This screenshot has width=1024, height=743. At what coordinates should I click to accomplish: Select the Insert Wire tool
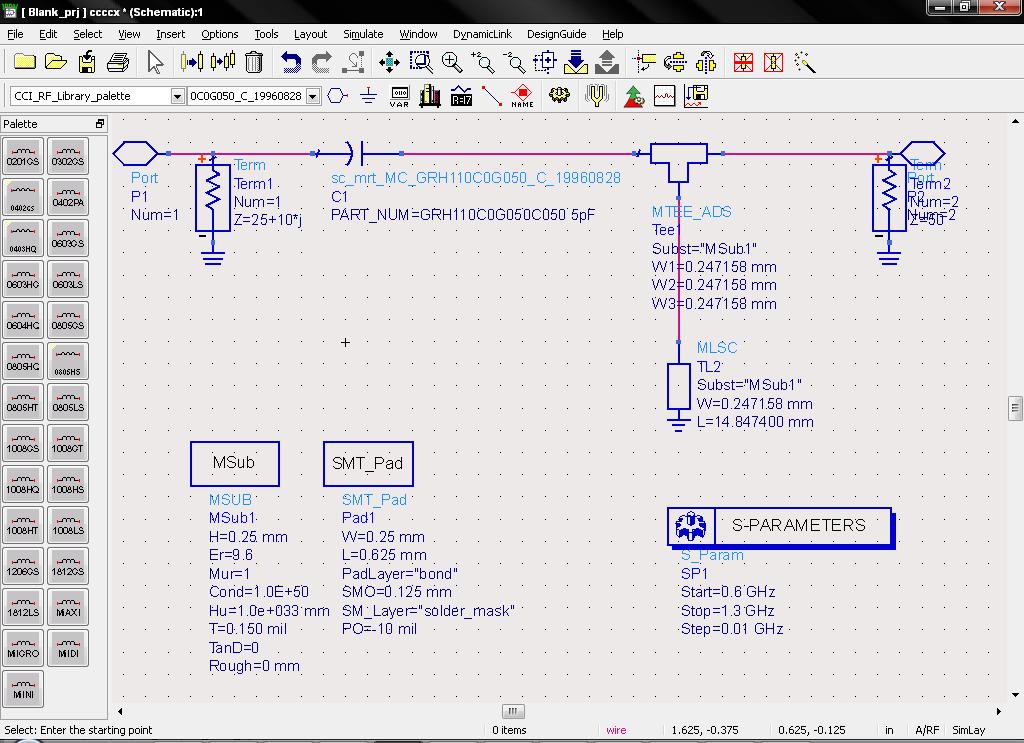click(x=492, y=96)
